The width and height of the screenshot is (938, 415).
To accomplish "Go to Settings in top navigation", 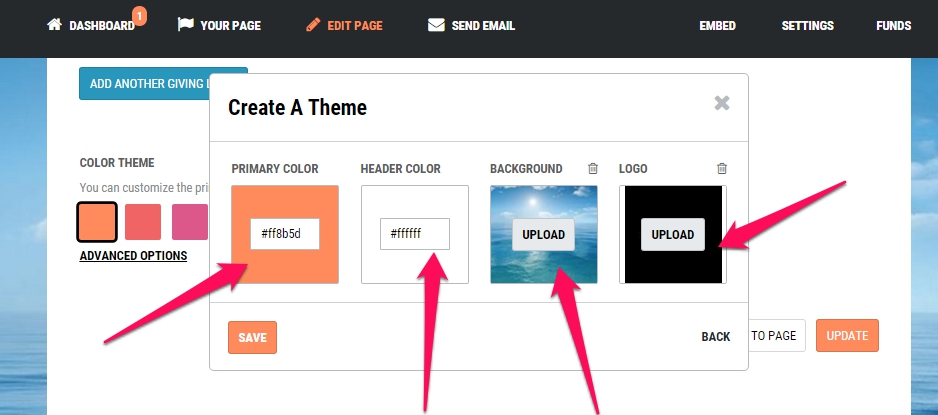I will pos(808,26).
